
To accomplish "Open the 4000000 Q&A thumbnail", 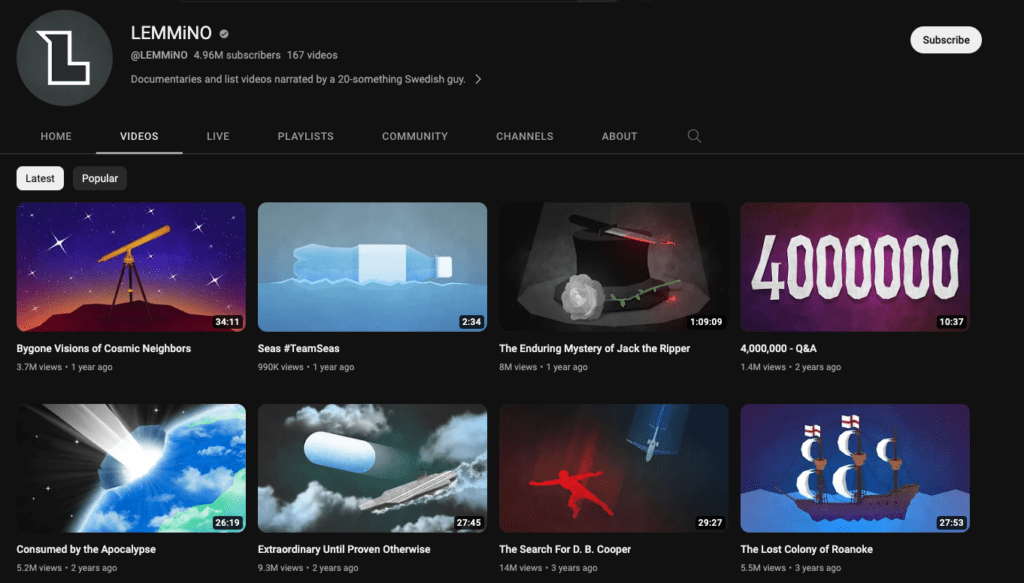I will [855, 267].
